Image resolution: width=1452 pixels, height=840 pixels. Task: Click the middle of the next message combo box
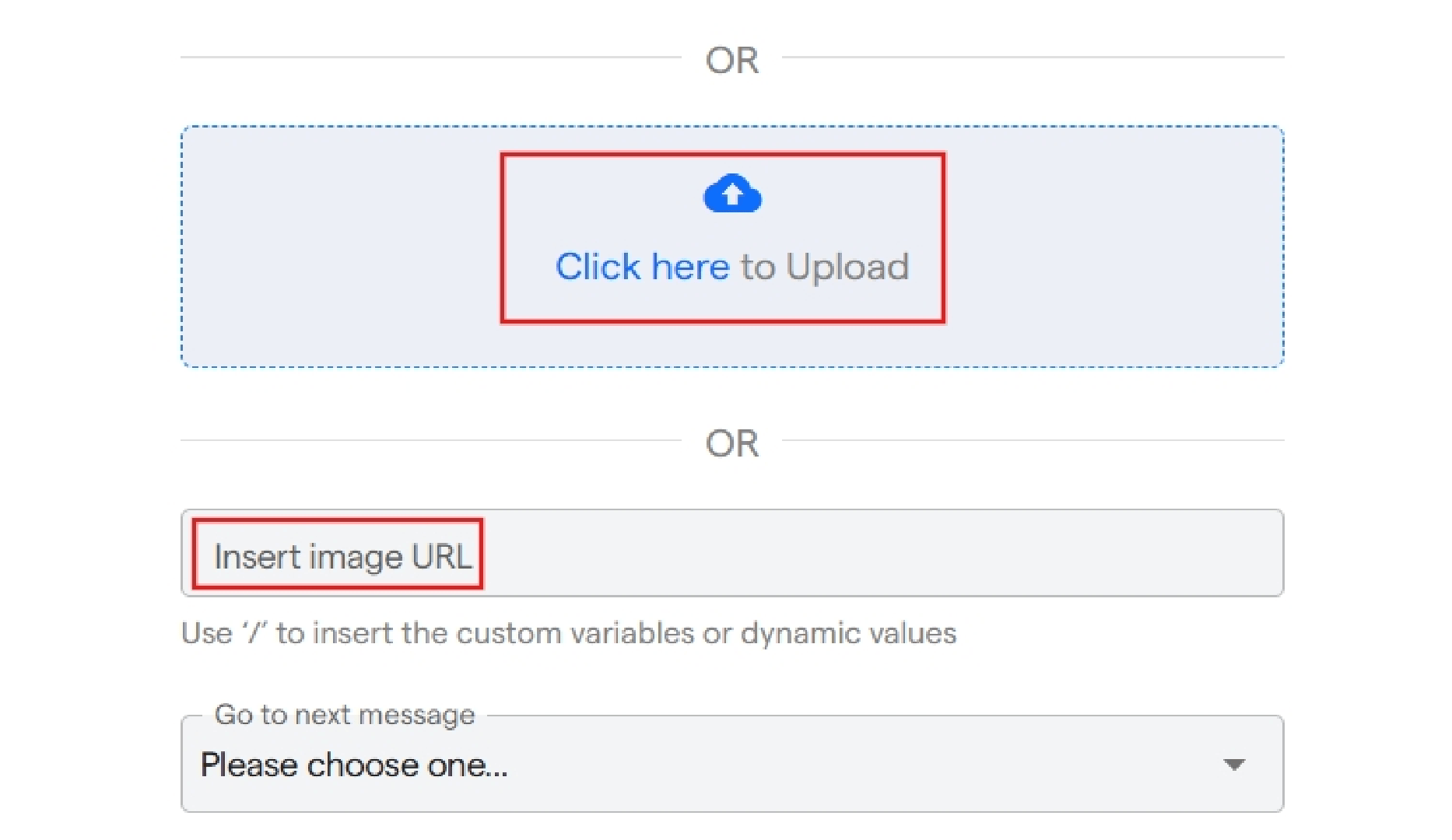[732, 764]
